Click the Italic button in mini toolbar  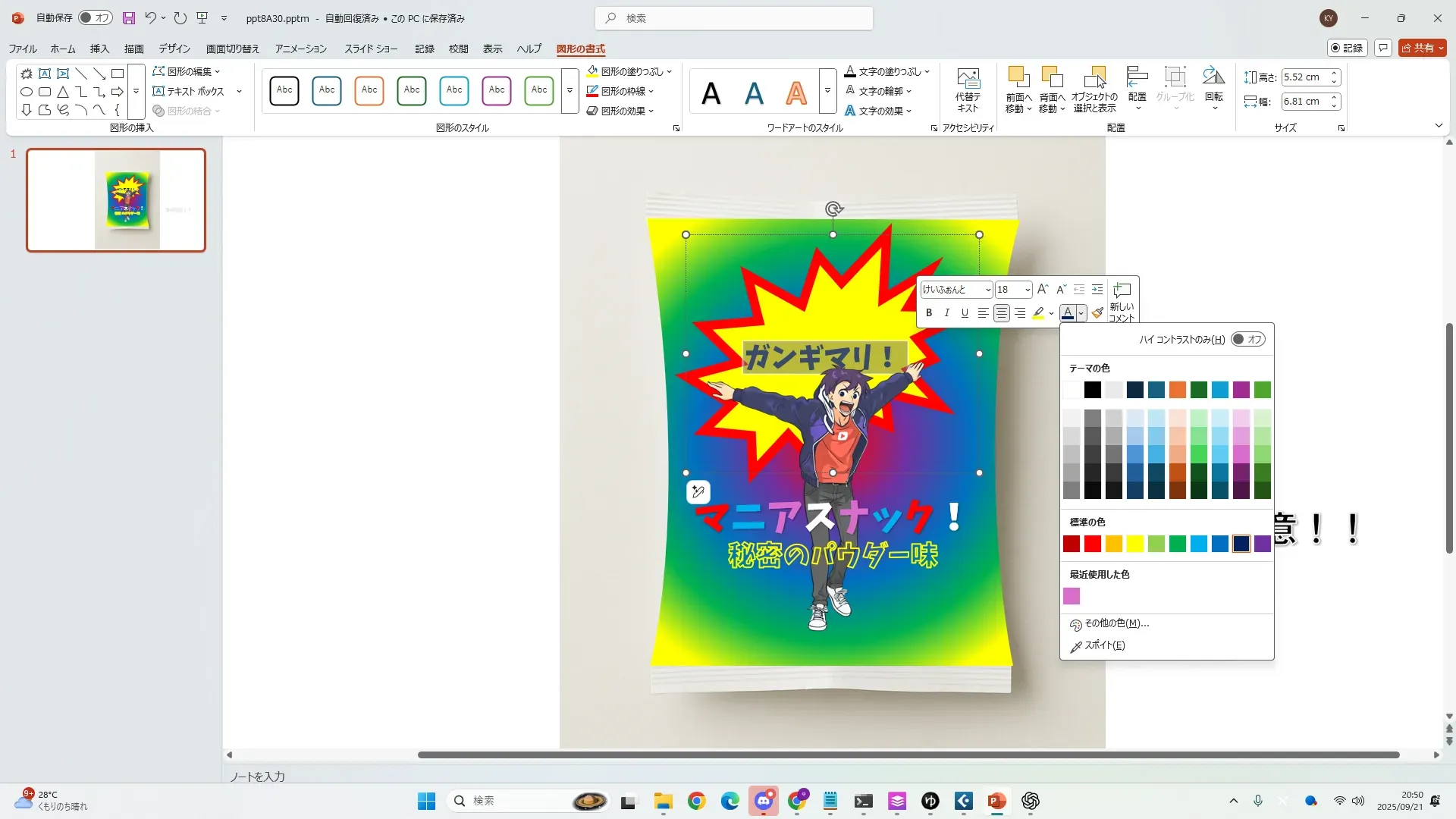pos(946,313)
